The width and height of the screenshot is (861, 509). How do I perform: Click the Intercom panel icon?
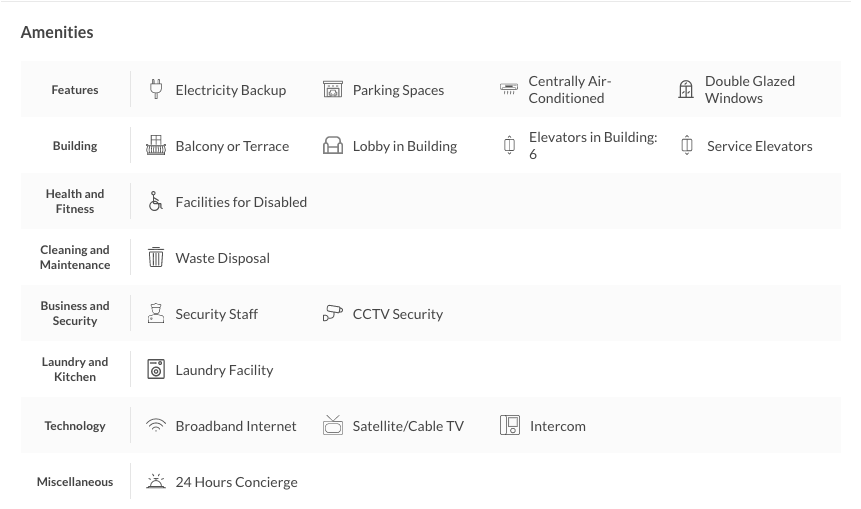[x=510, y=426]
